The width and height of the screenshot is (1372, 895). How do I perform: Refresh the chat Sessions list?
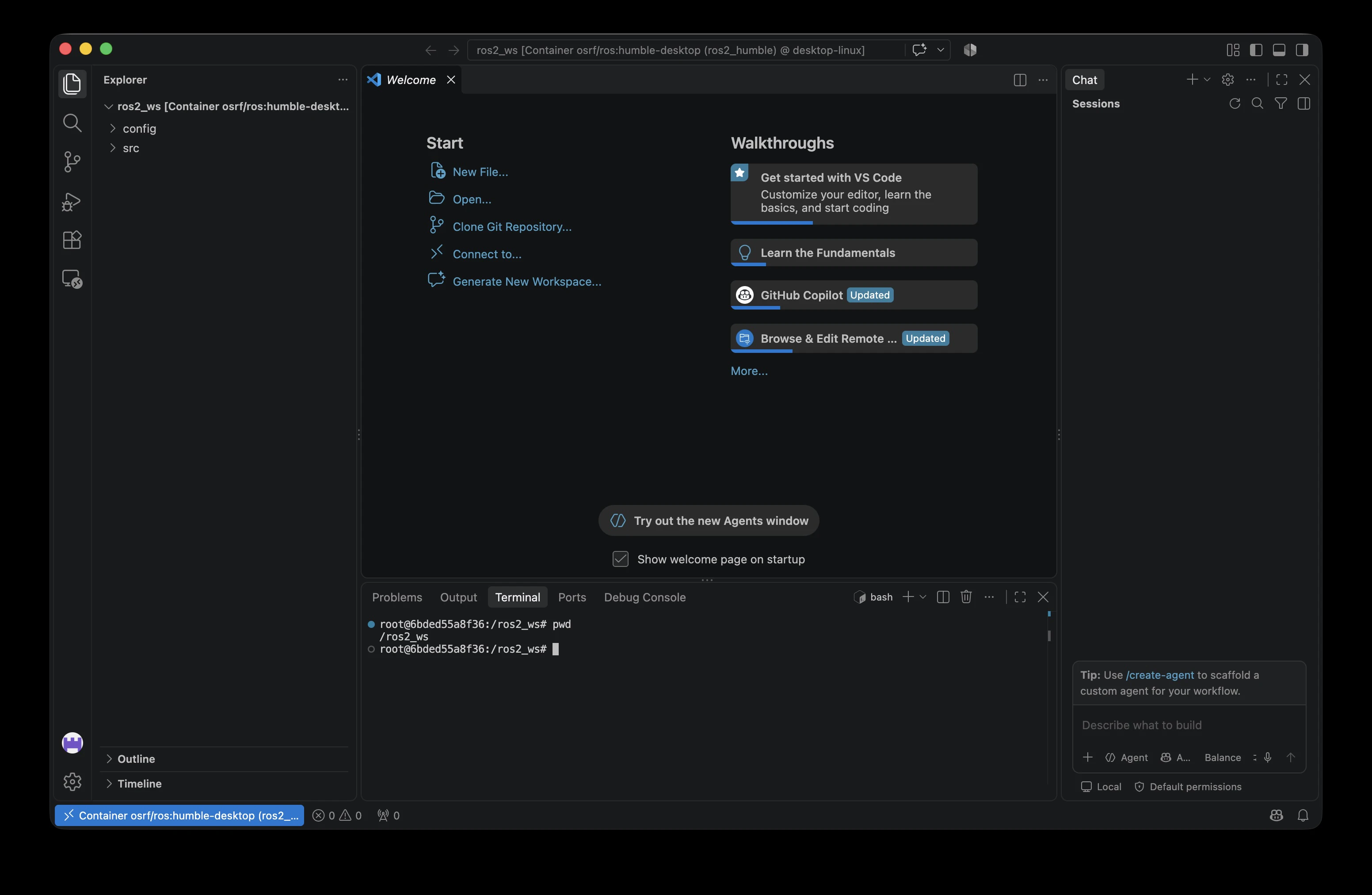(1234, 103)
